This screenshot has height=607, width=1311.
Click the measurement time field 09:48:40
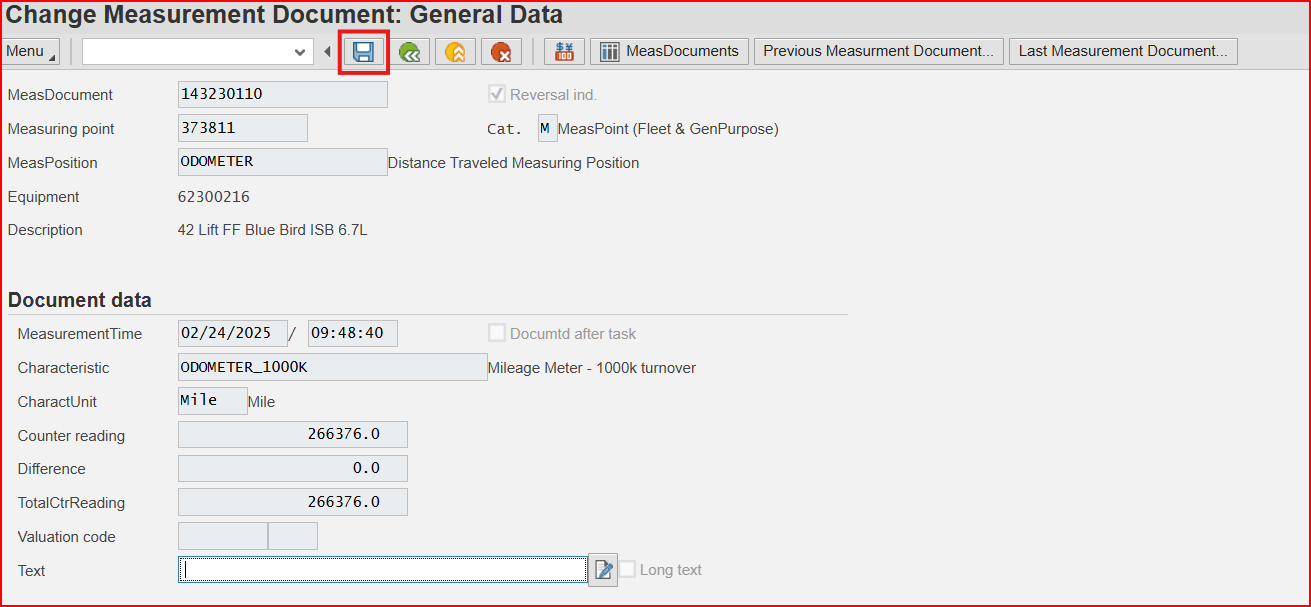(353, 333)
